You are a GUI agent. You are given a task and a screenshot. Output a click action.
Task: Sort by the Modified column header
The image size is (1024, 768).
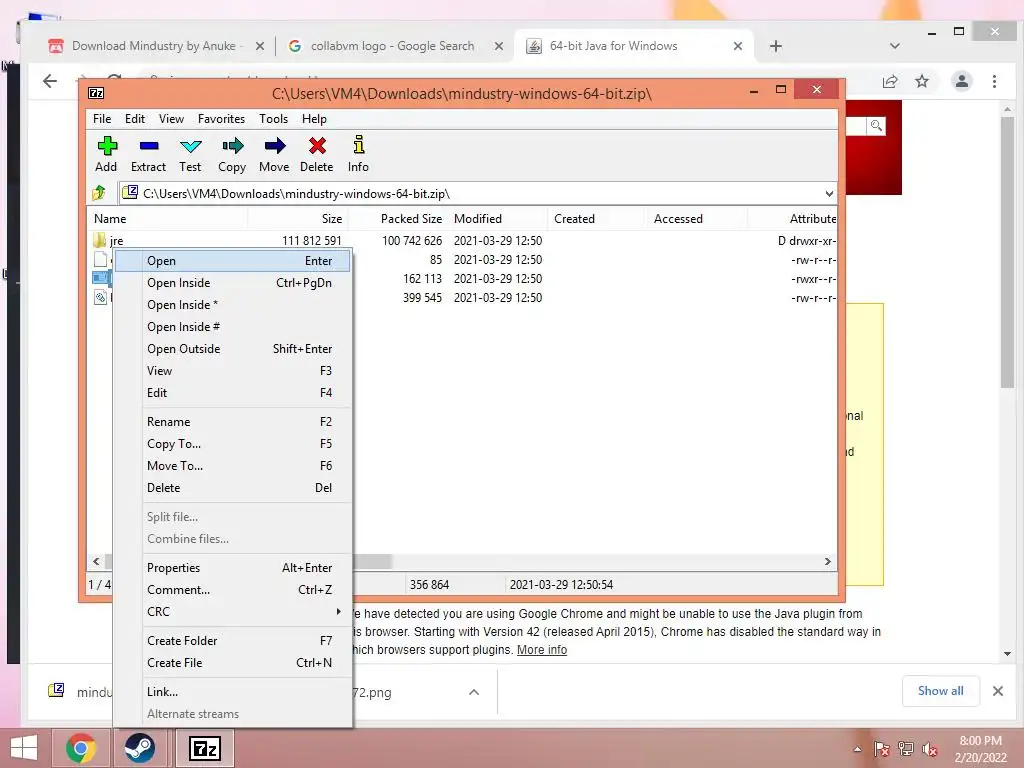pos(497,219)
